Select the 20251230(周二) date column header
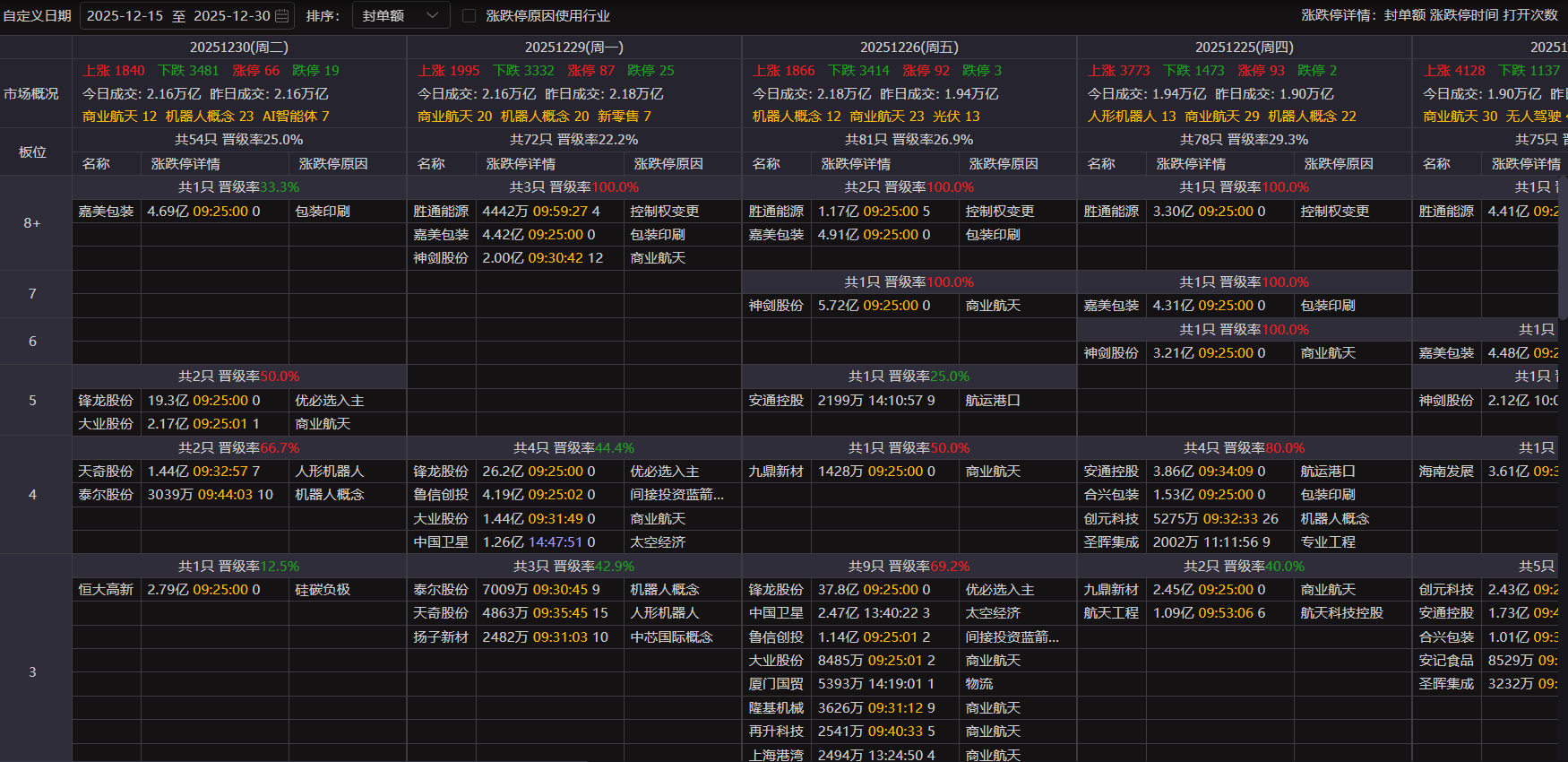The height and width of the screenshot is (762, 1568). click(x=238, y=48)
